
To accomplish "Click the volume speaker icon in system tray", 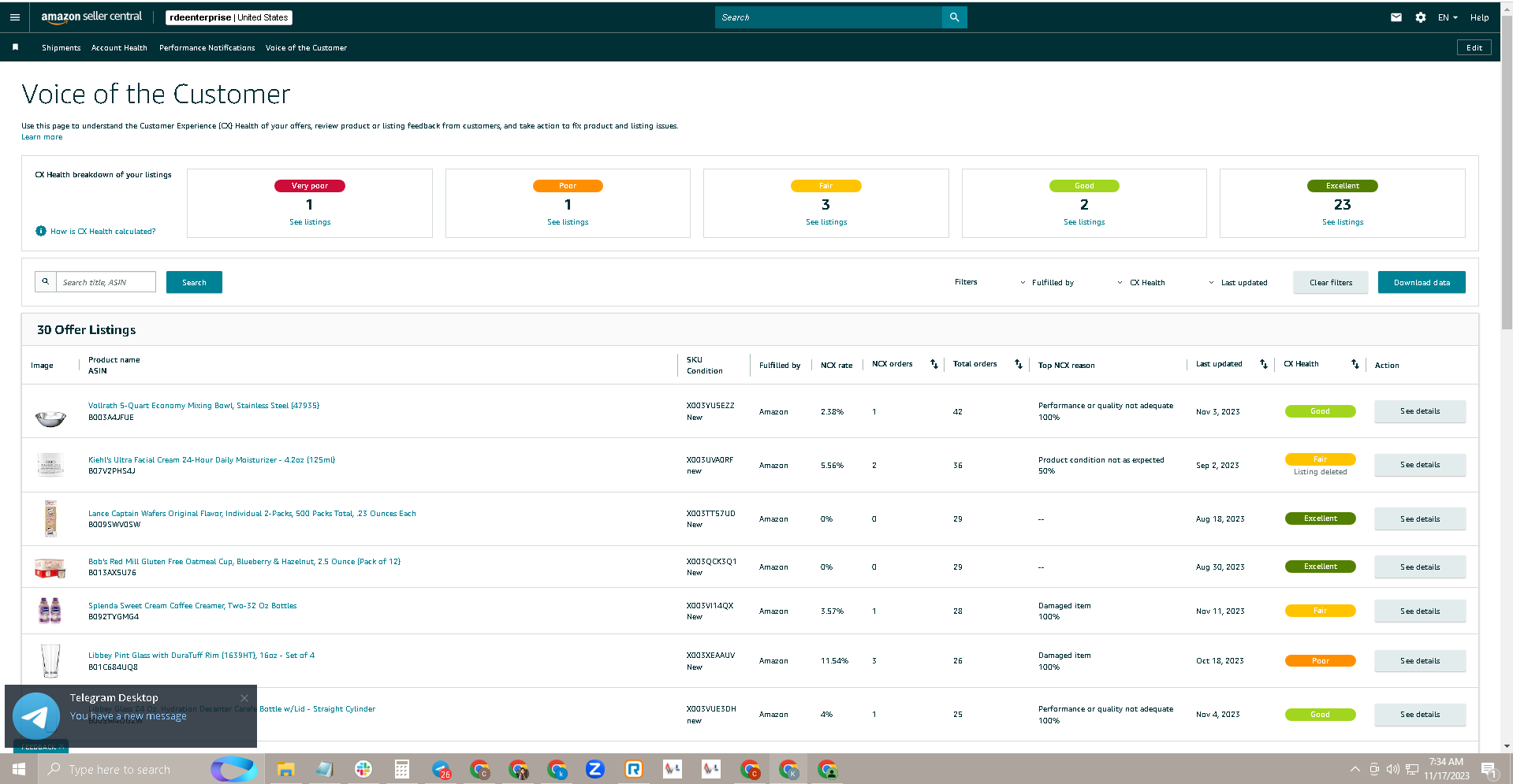I will tap(1392, 769).
